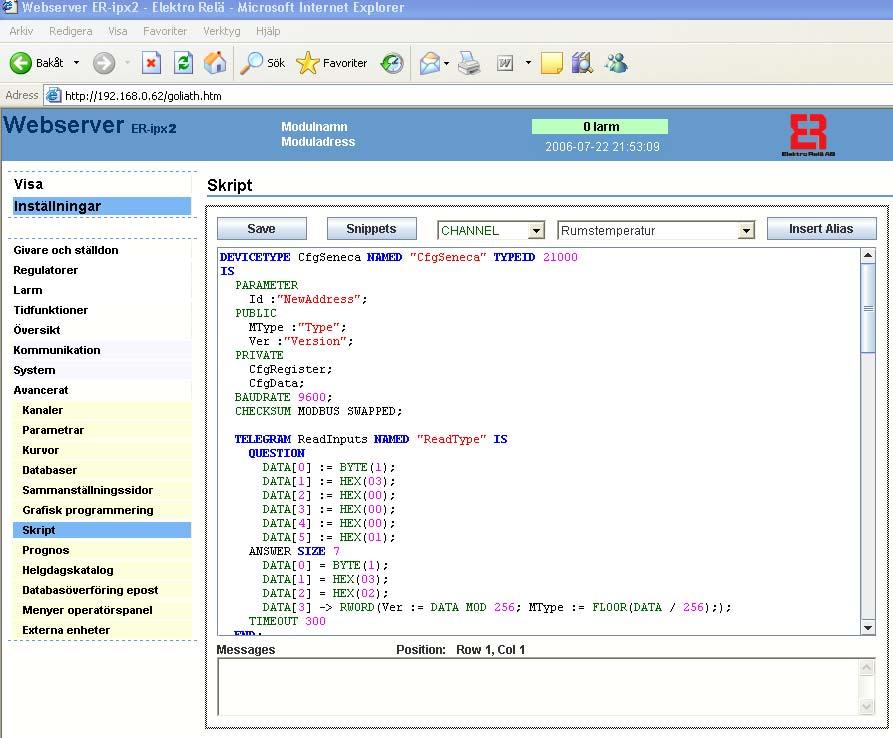Screen dimensions: 893x738
Task: Click script editor scrollbar down arrow
Action: point(868,628)
